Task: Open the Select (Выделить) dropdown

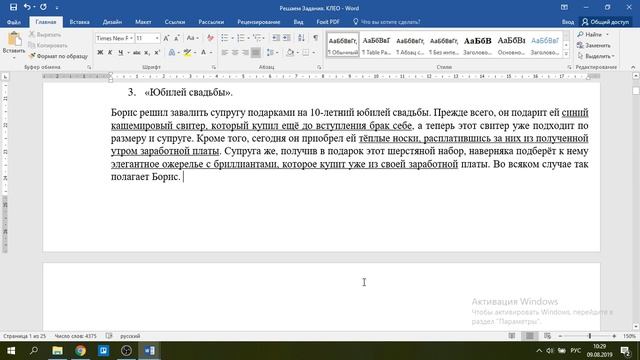Action: coord(596,56)
